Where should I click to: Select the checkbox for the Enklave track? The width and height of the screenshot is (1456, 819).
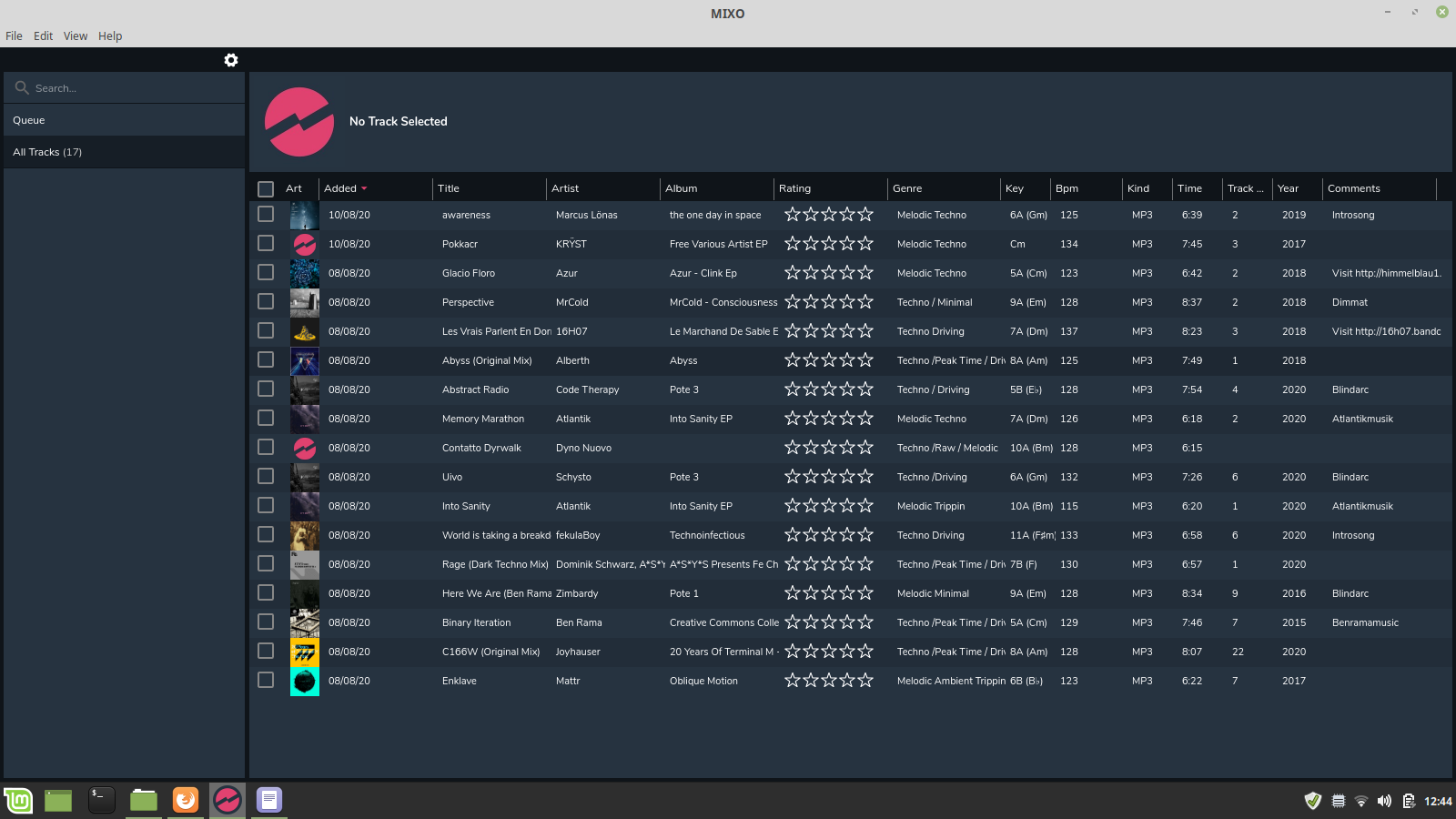(x=266, y=681)
